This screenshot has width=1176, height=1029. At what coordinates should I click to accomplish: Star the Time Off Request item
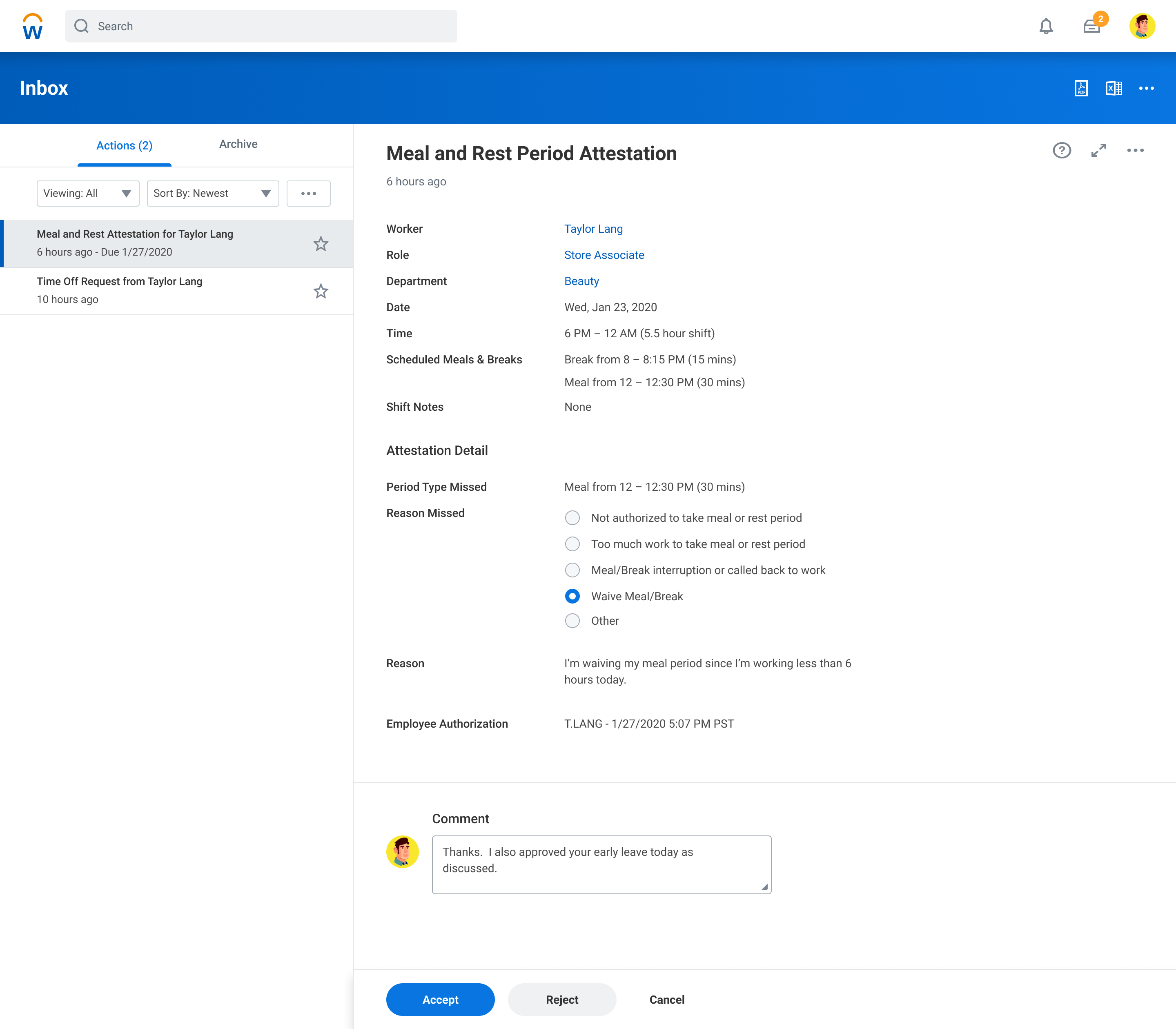(x=321, y=291)
